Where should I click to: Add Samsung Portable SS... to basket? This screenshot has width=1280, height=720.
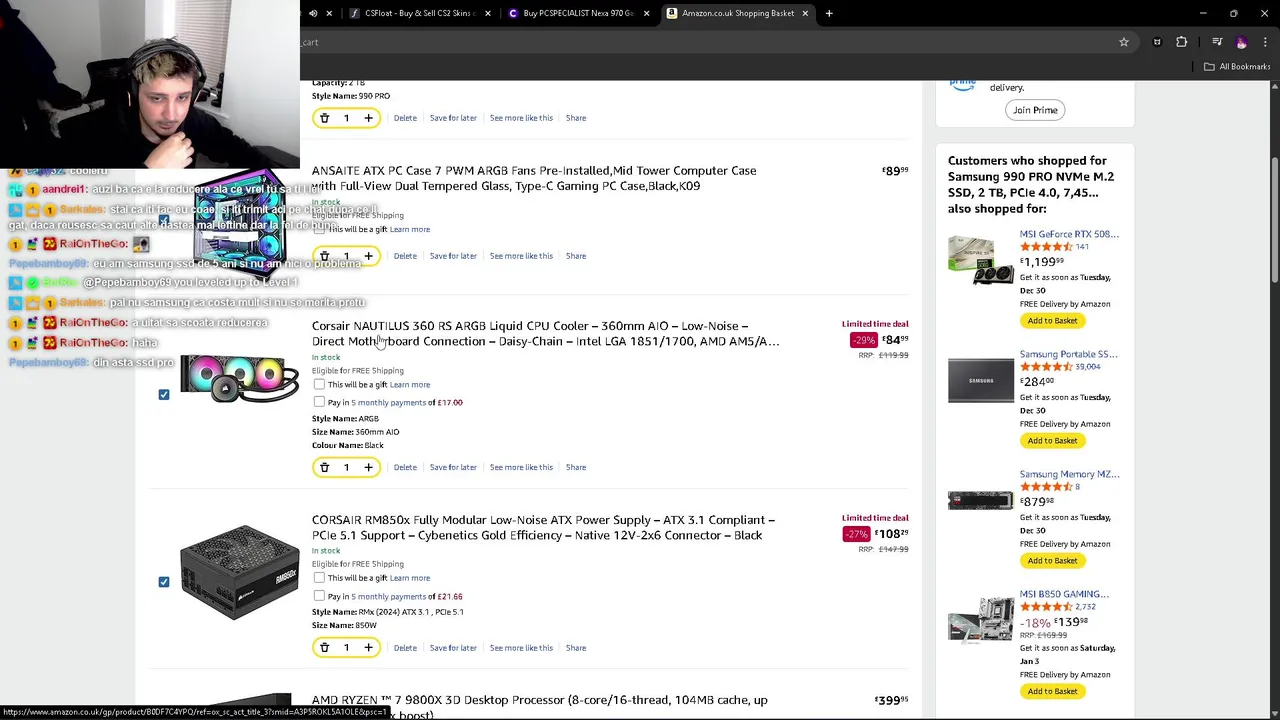(1052, 441)
